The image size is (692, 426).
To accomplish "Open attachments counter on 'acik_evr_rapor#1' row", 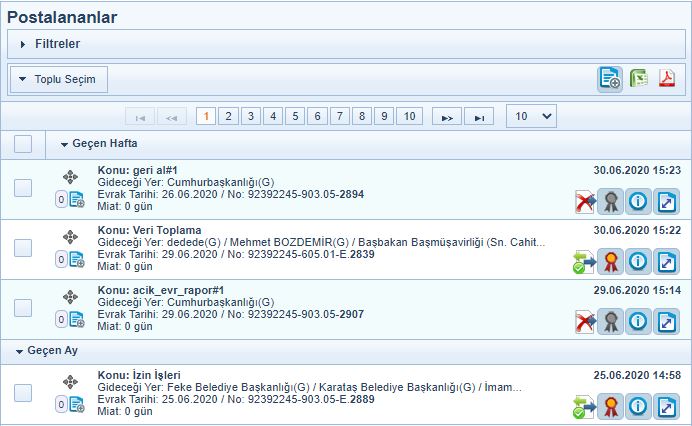I will click(61, 319).
